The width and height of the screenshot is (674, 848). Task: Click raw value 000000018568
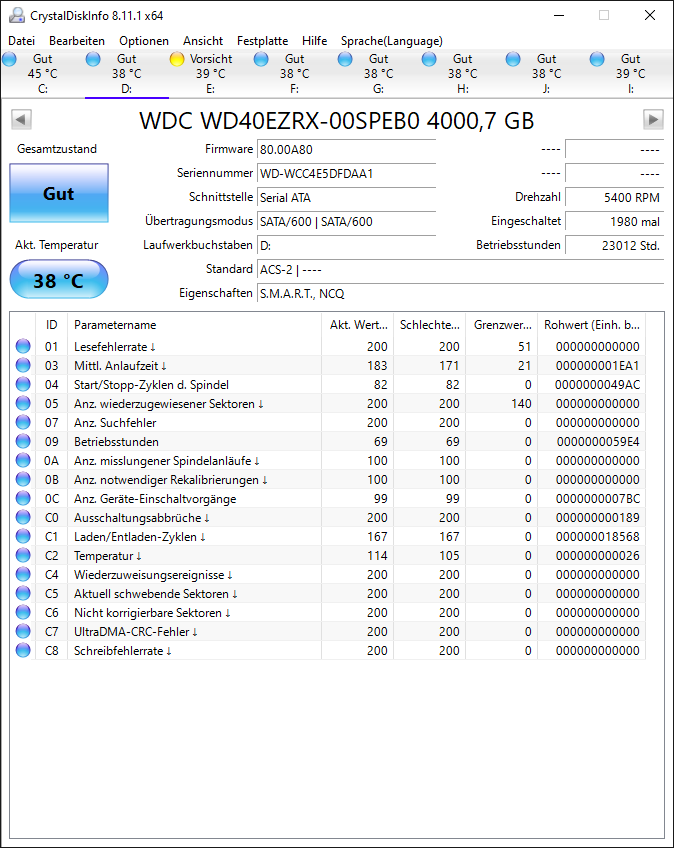point(597,536)
